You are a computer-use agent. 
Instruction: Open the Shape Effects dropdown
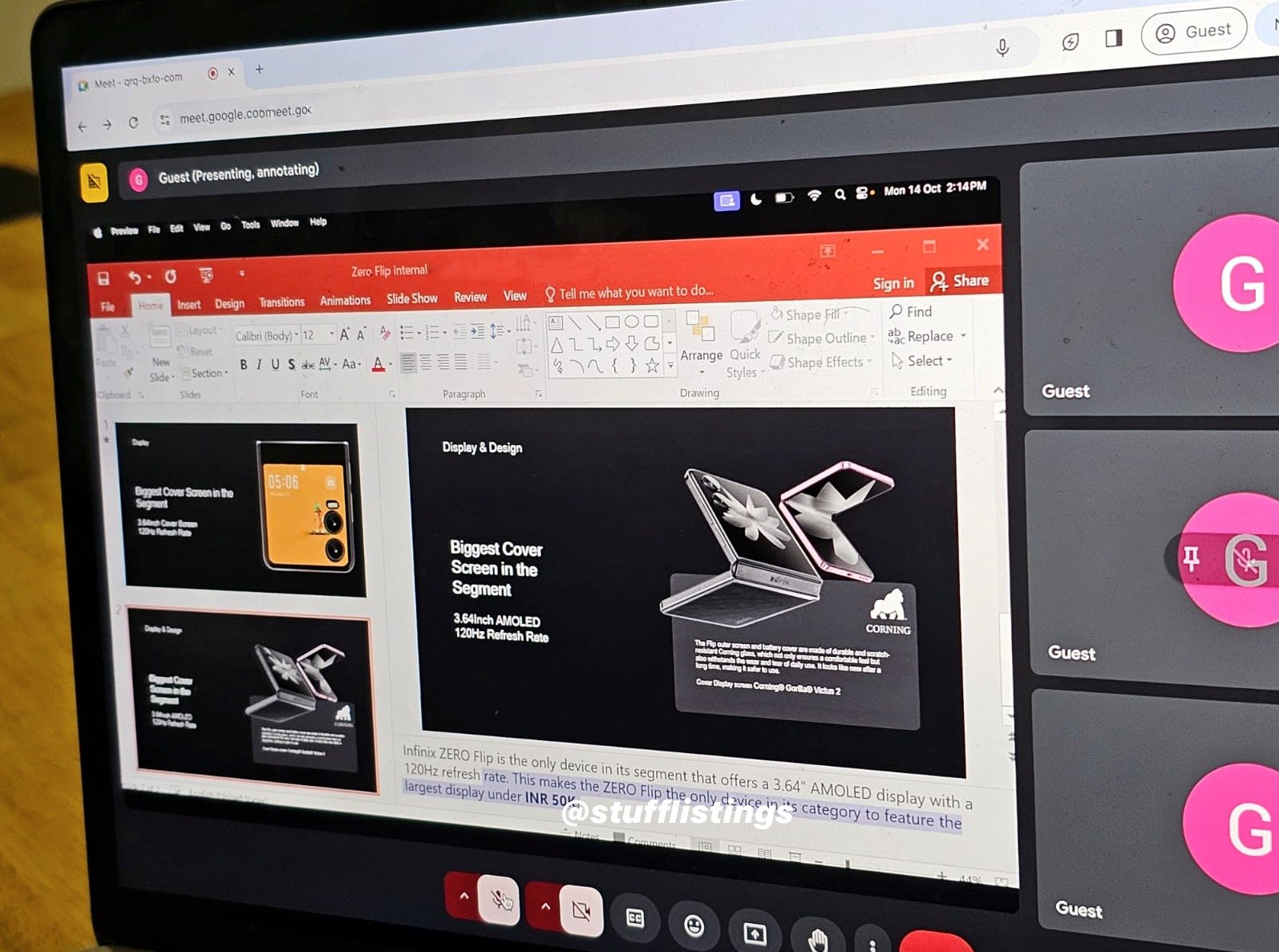pos(821,363)
